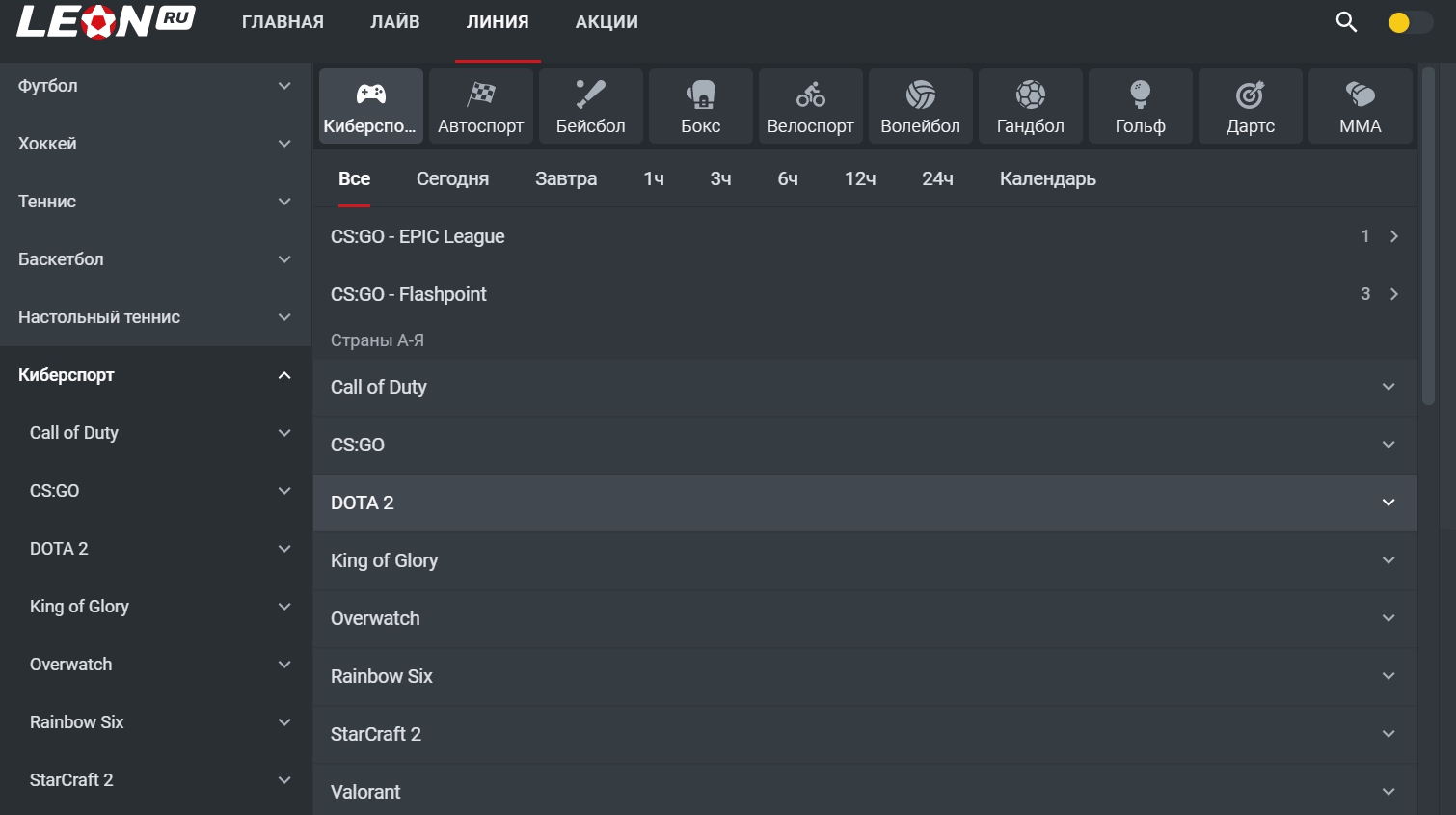
Task: Open the search magnifier icon
Action: pos(1346,22)
